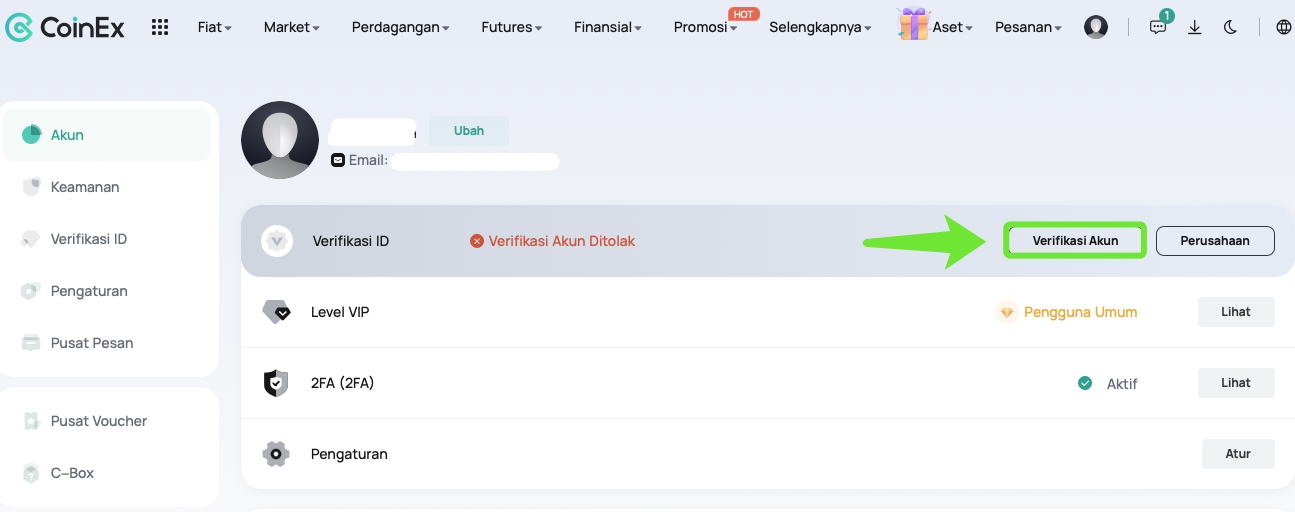Open the chat messages icon with badge
The height and width of the screenshot is (512, 1295).
[1158, 27]
